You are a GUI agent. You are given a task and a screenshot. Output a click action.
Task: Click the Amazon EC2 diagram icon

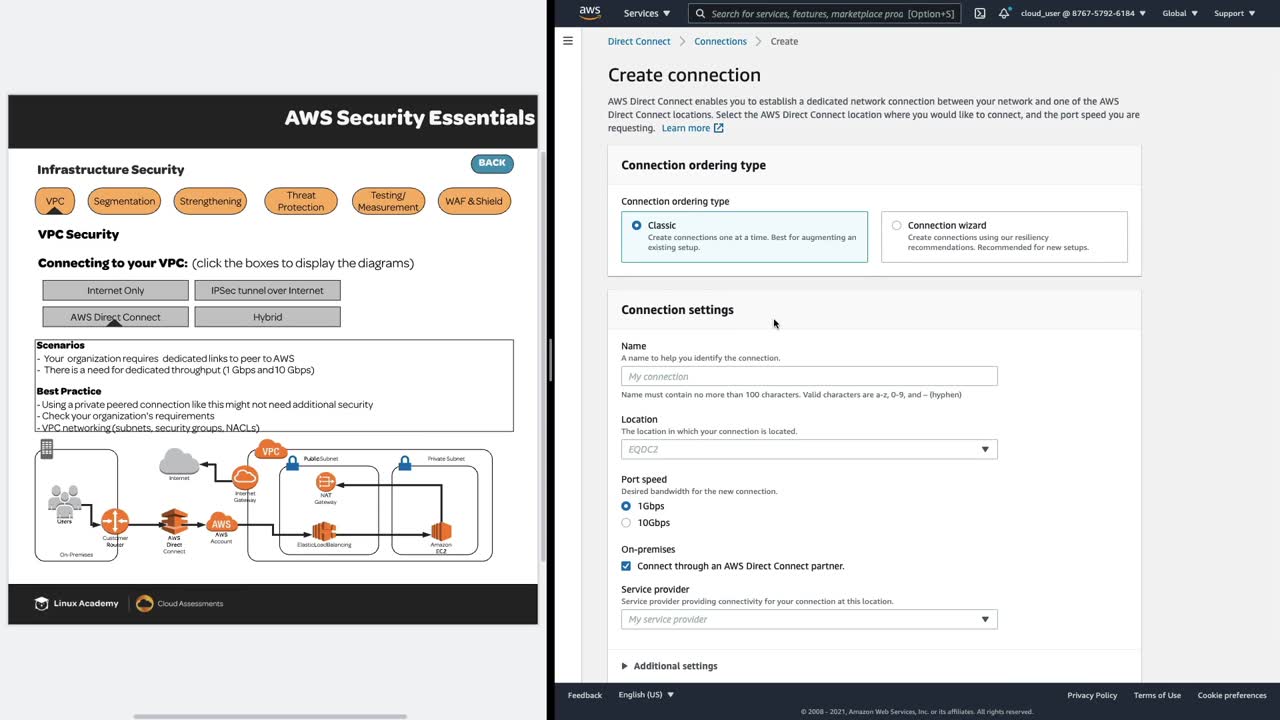(441, 531)
